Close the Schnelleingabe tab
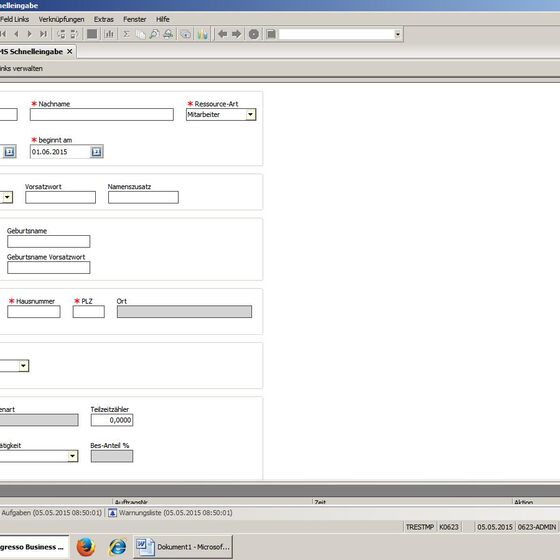Viewport: 560px width, 560px height. point(70,52)
